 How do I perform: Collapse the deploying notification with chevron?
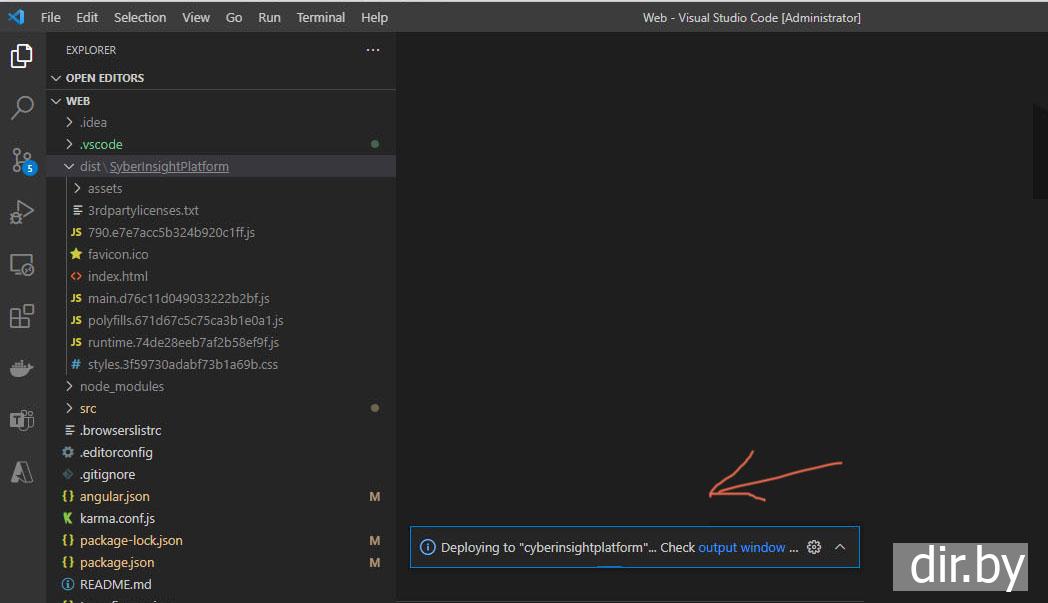click(x=840, y=547)
